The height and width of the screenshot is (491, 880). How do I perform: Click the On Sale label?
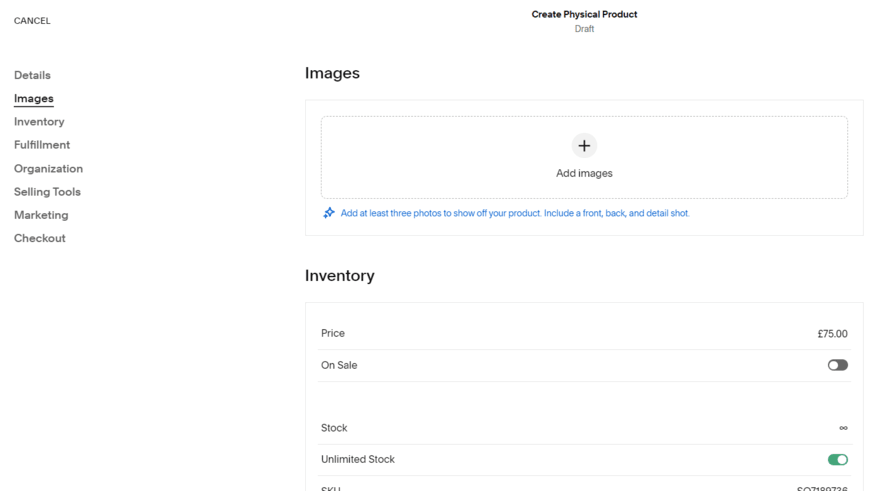pyautogui.click(x=339, y=365)
